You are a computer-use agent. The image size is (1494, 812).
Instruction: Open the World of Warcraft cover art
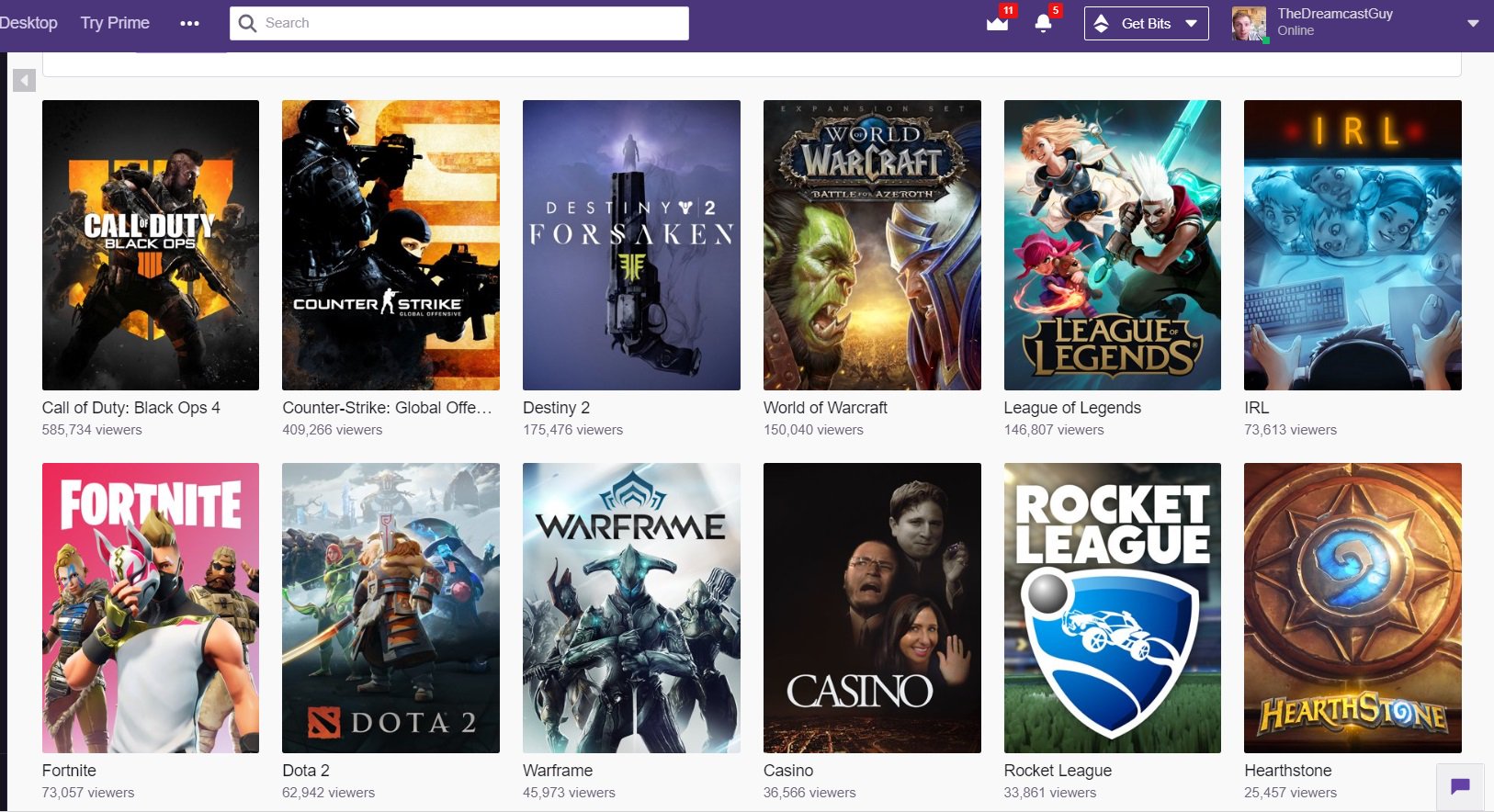coord(872,245)
